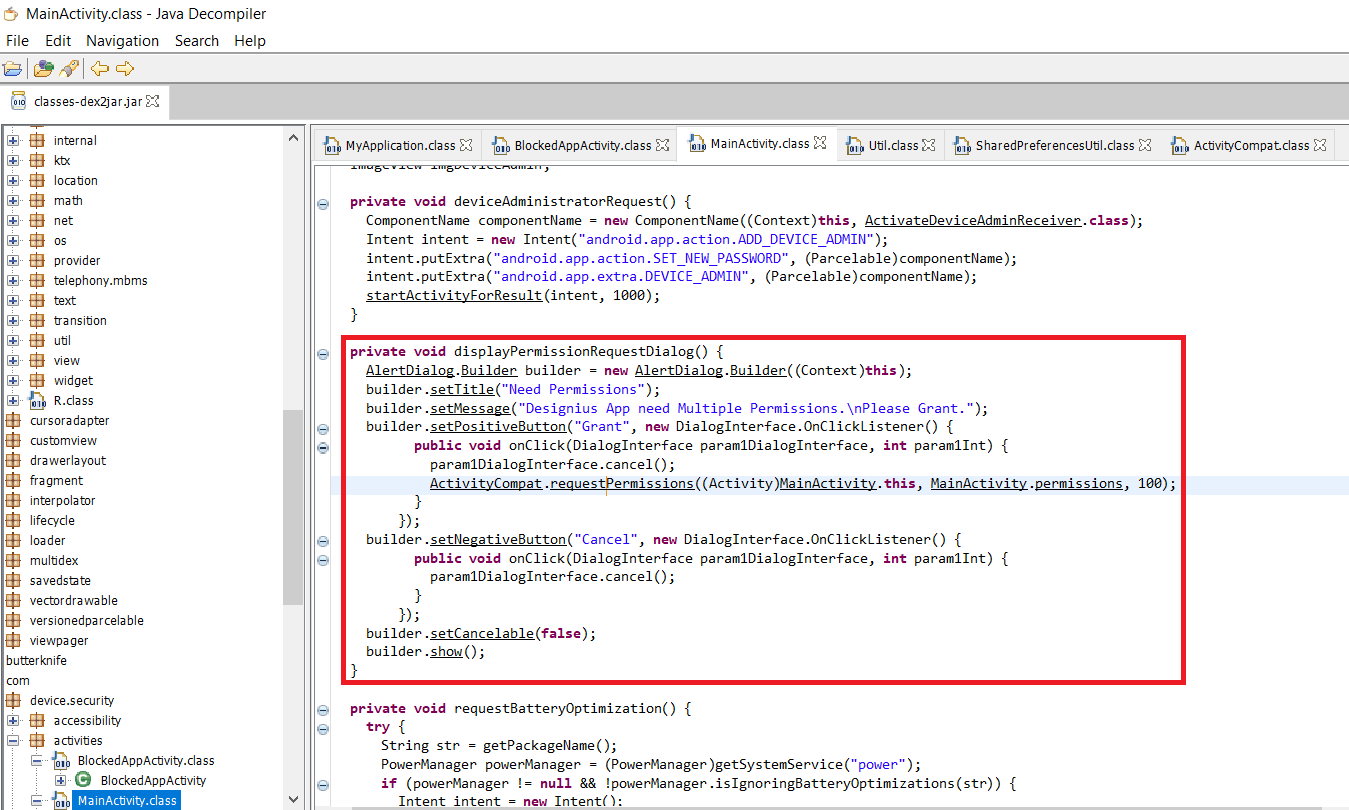Screen dimensions: 1349x810
Task: Collapse the requestBatteryOptimization method fold marker
Action: coord(323,709)
